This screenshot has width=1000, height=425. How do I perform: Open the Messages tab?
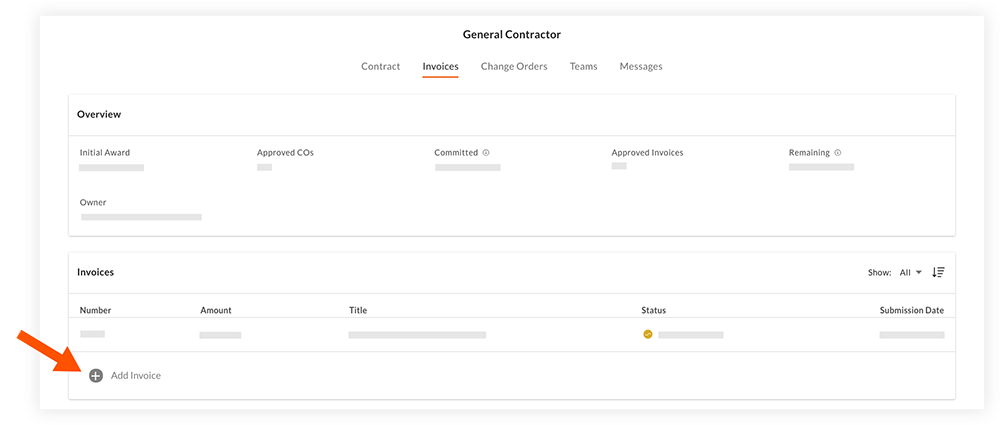tap(641, 66)
